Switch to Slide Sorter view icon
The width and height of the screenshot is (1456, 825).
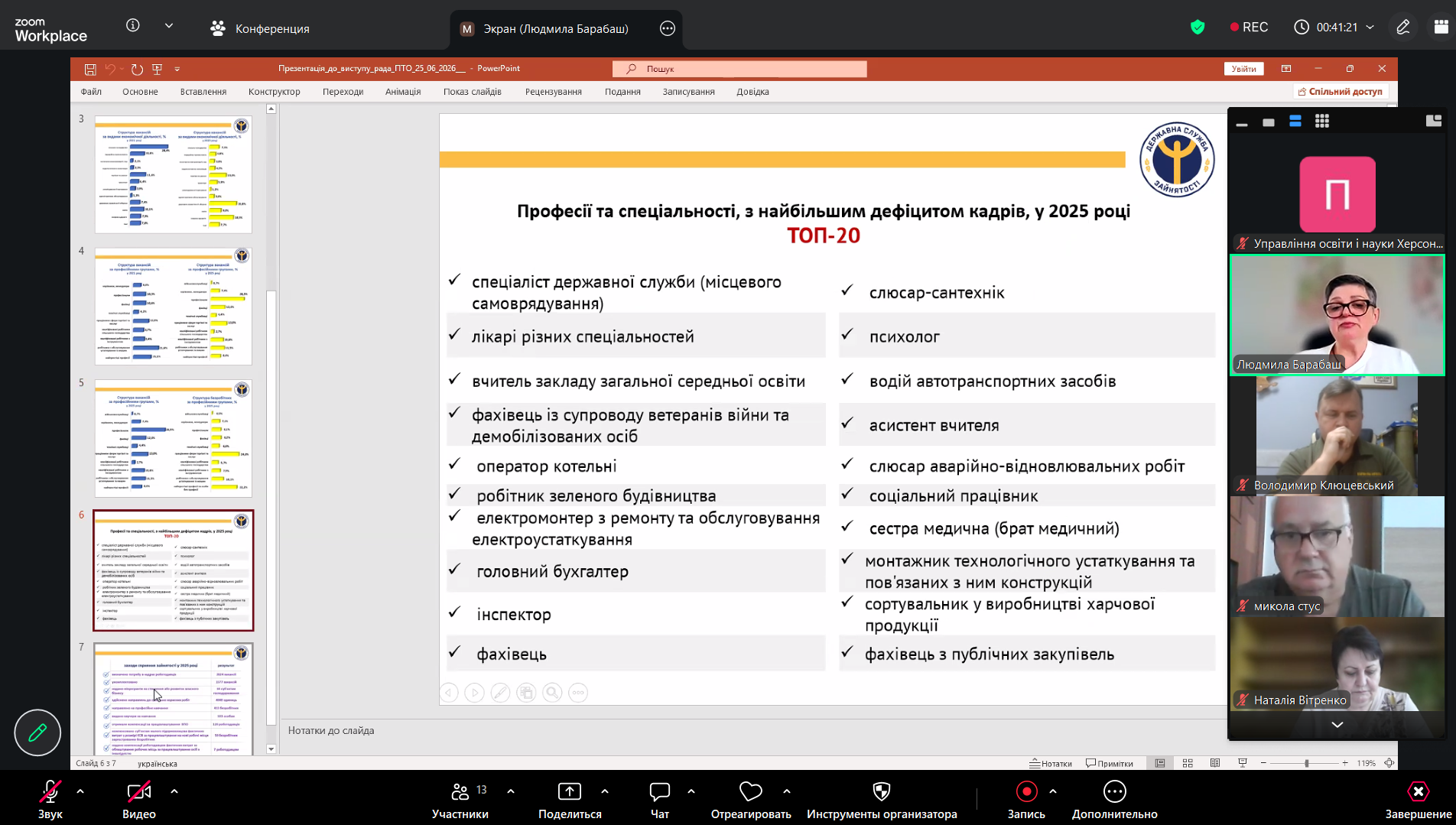coord(1188,763)
